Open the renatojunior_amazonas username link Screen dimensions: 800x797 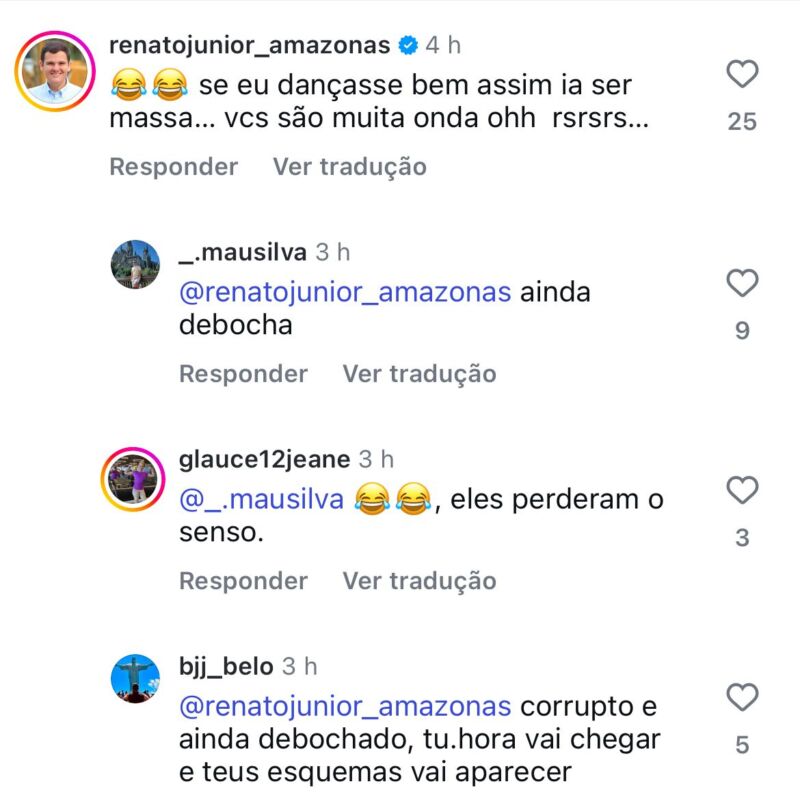(x=247, y=46)
